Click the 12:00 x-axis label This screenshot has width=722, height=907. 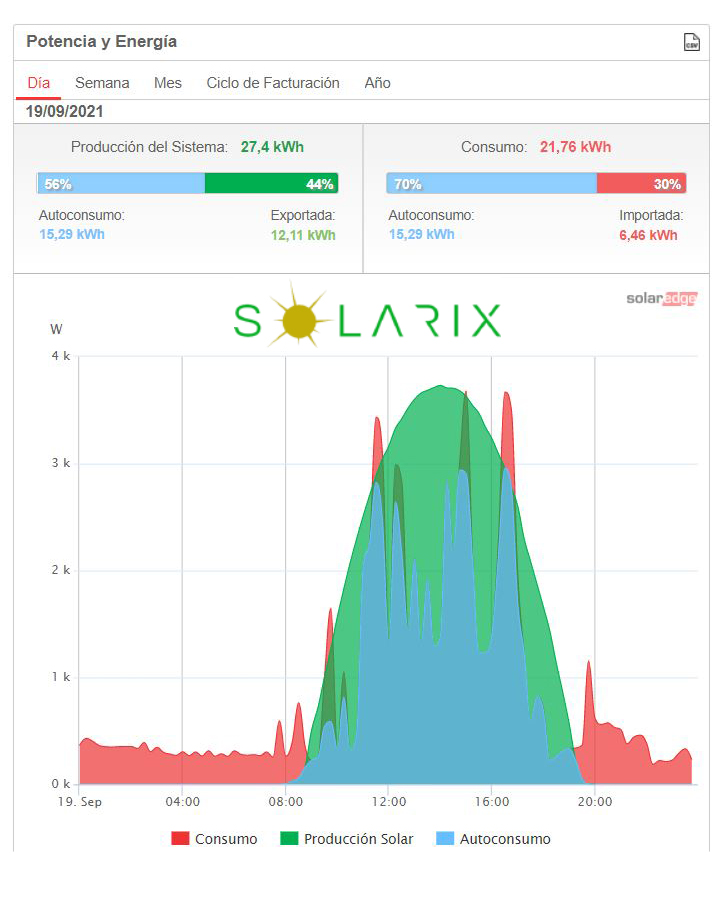389,802
